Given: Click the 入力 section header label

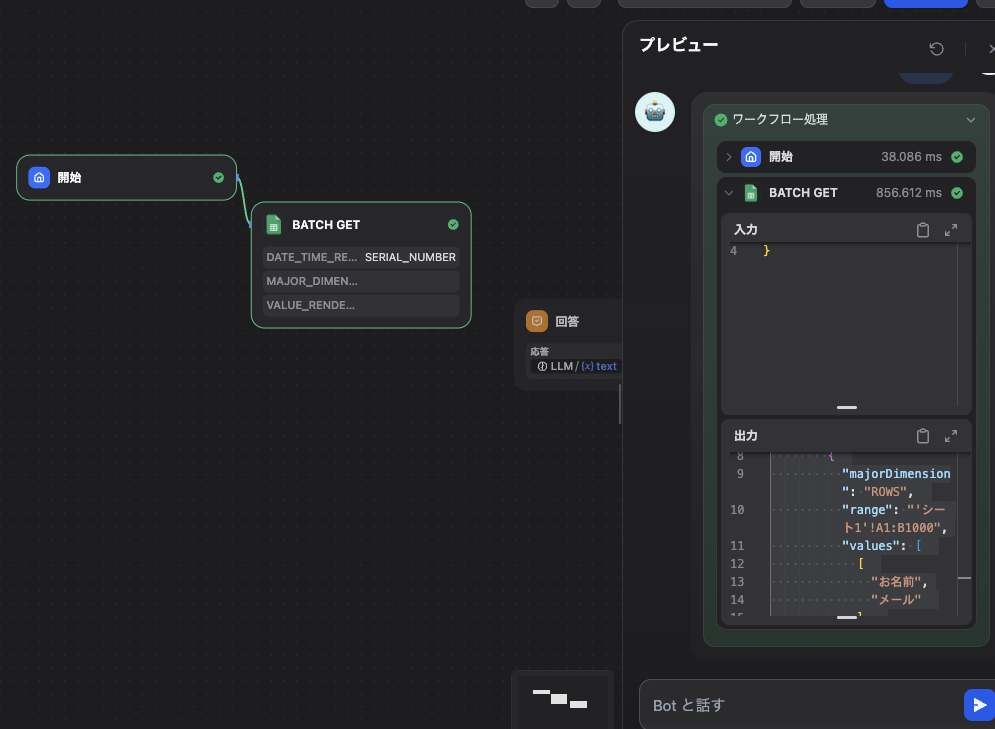Looking at the screenshot, I should (746, 230).
